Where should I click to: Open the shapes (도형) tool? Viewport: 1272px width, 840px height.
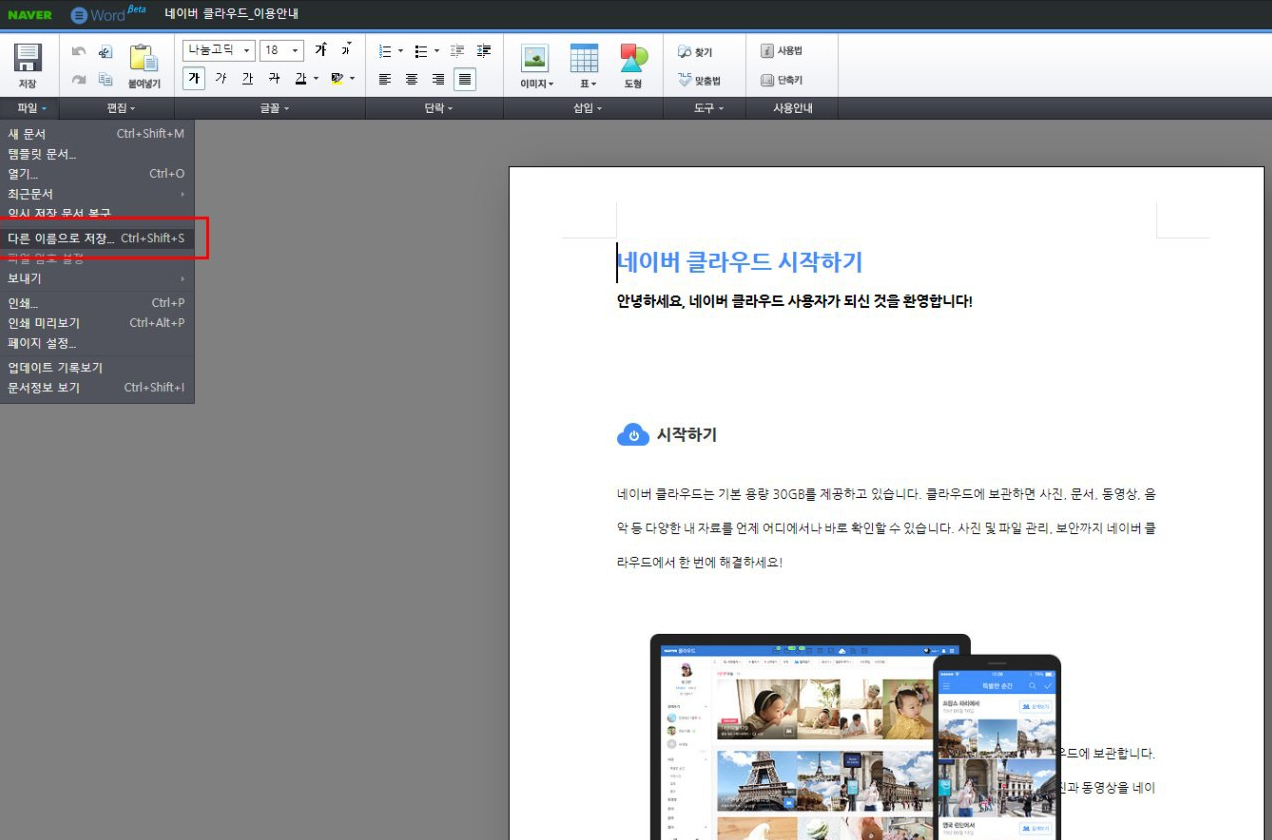point(633,58)
